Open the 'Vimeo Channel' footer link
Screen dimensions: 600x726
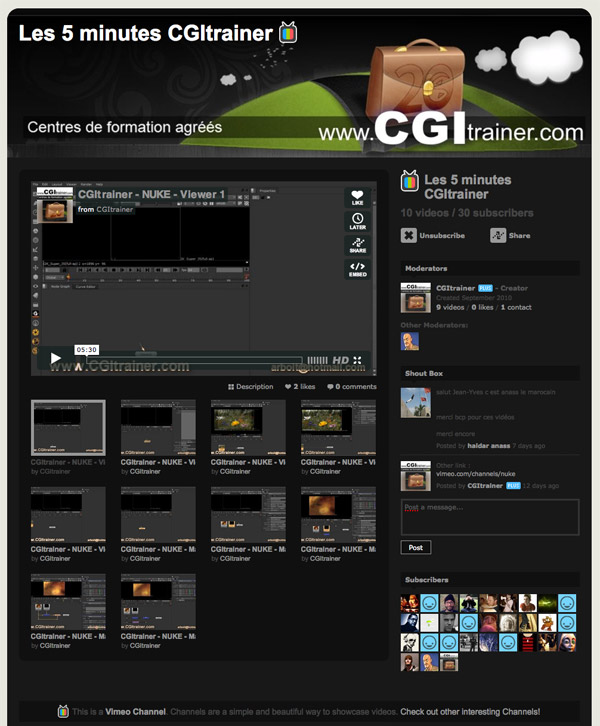click(135, 712)
